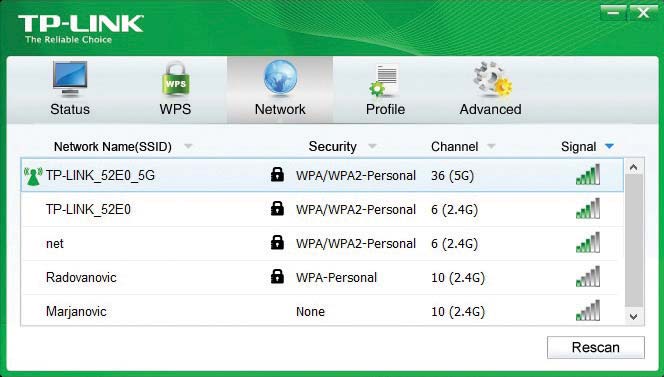The width and height of the screenshot is (664, 377).
Task: Minimize the TP-LINK utility window
Action: pos(613,13)
